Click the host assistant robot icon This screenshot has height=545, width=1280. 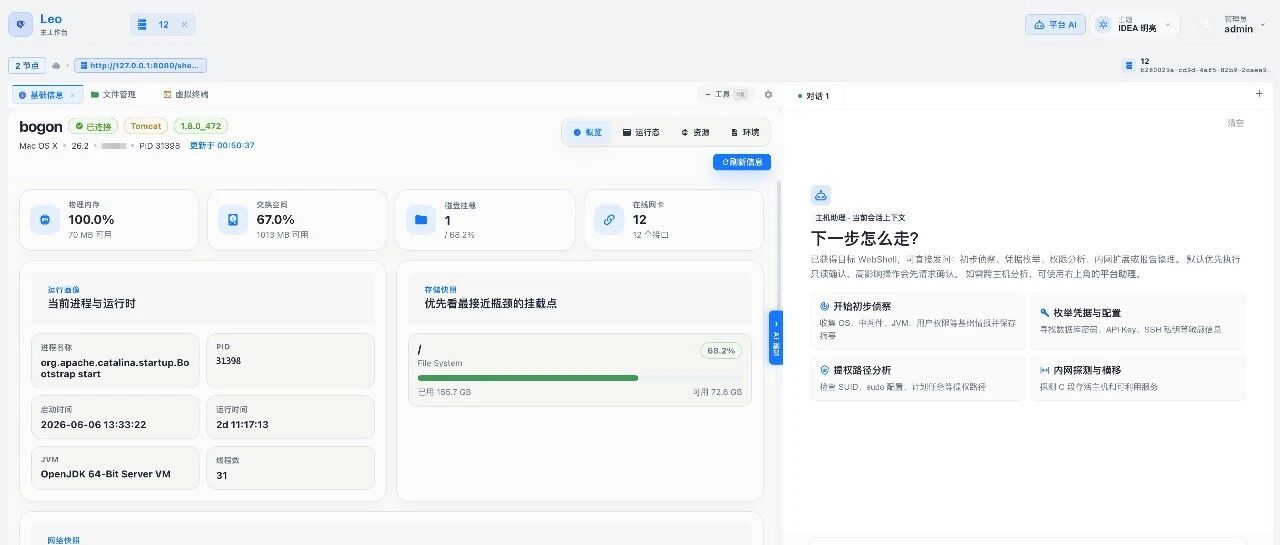[821, 196]
